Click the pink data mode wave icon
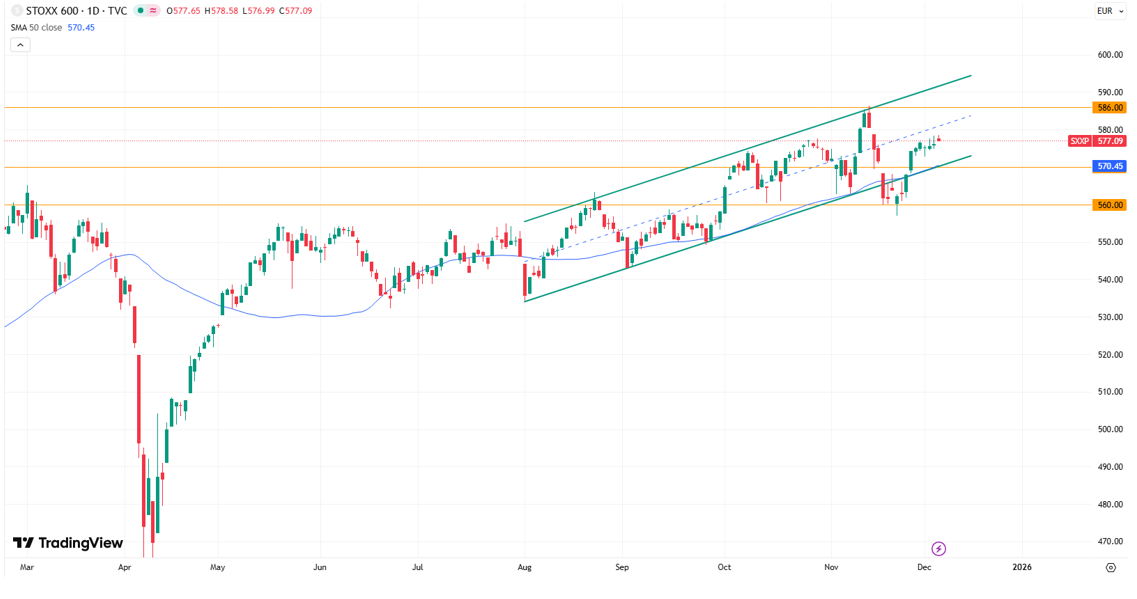 153,11
